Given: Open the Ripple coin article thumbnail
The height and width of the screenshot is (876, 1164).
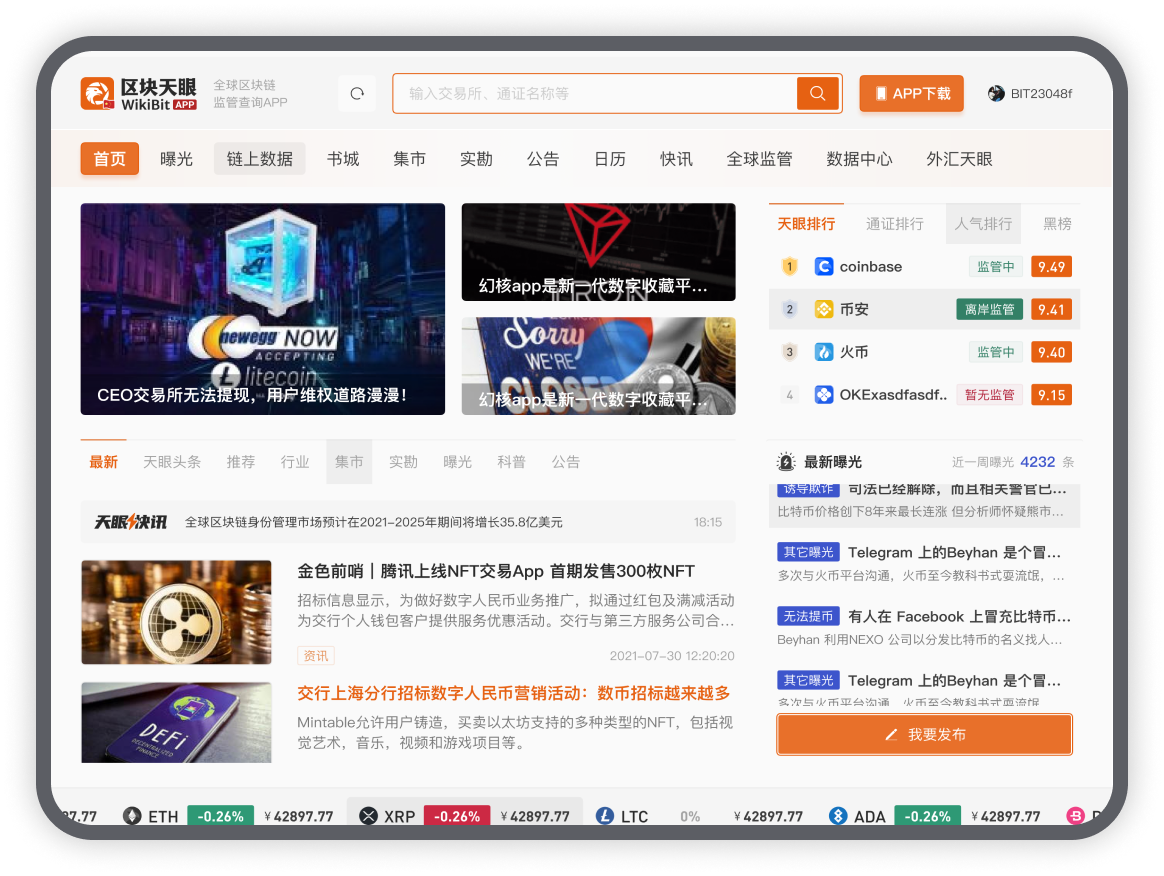Looking at the screenshot, I should click(x=177, y=612).
